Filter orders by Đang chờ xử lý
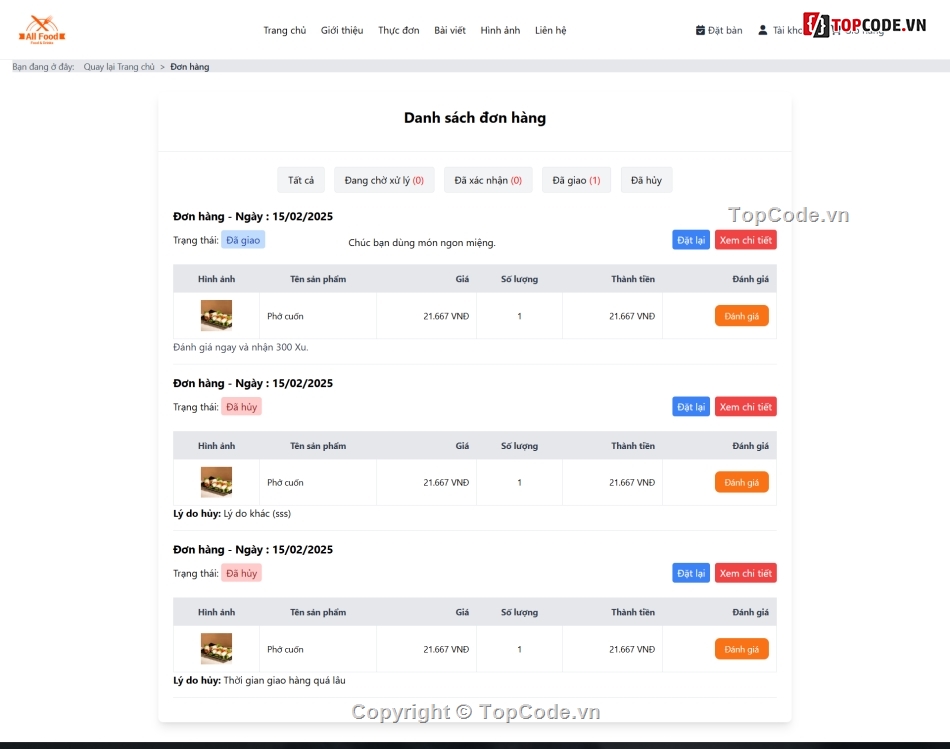 pyautogui.click(x=384, y=180)
